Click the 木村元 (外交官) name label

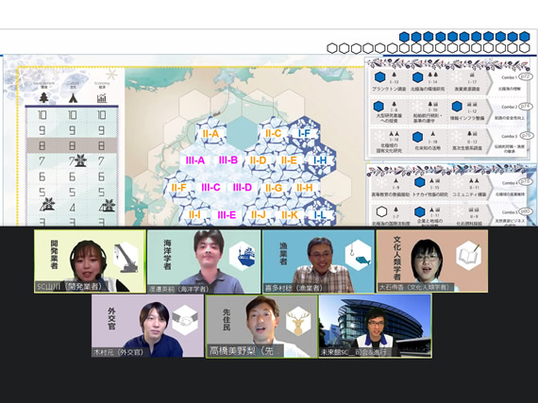pyautogui.click(x=118, y=352)
